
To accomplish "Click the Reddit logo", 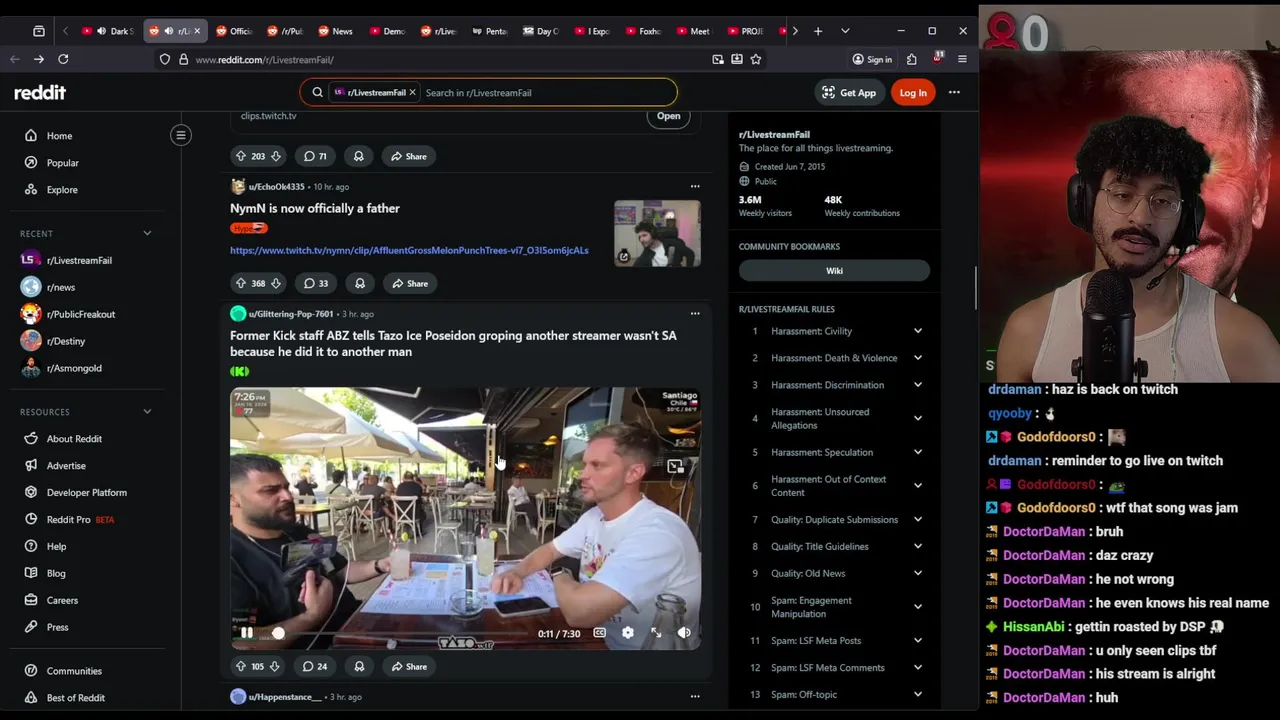I will point(40,92).
